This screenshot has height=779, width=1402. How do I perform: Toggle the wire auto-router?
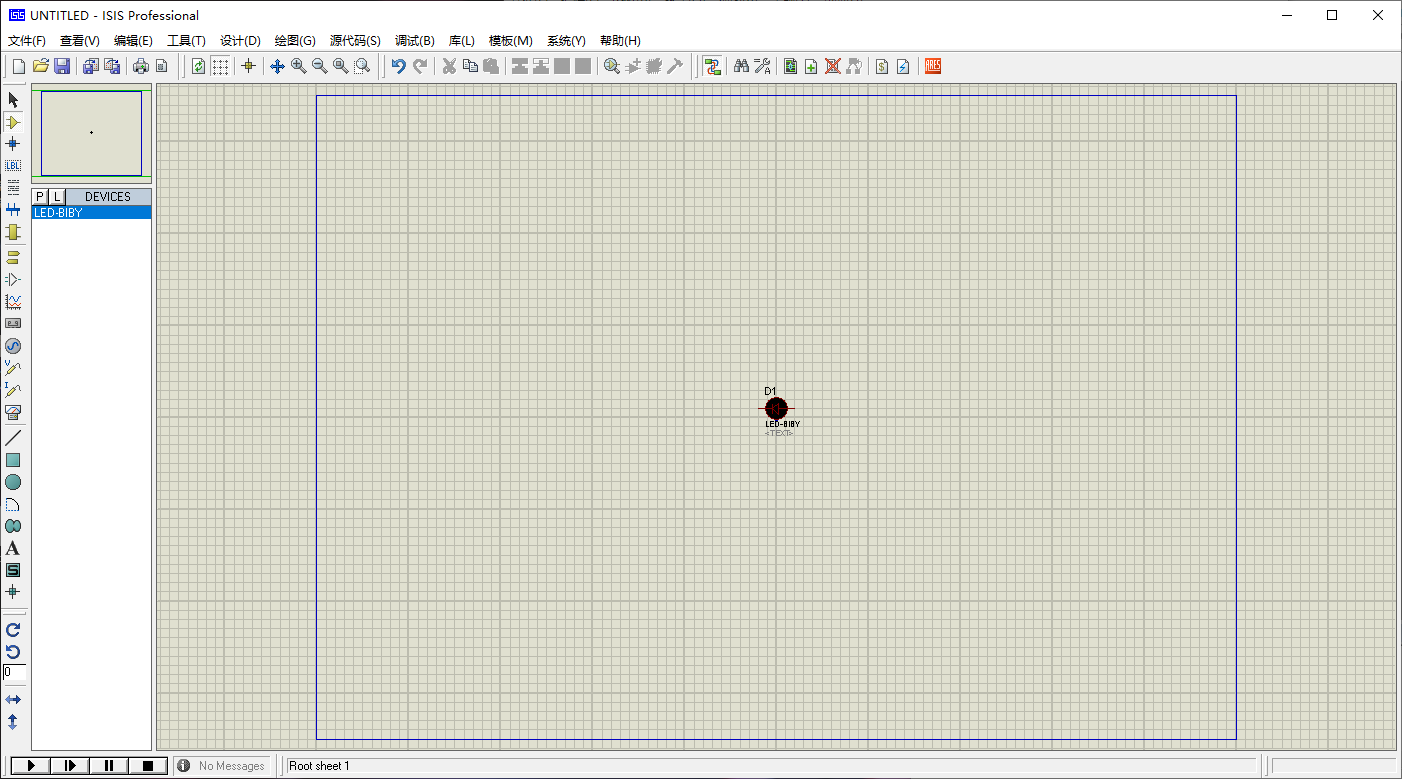[x=712, y=66]
